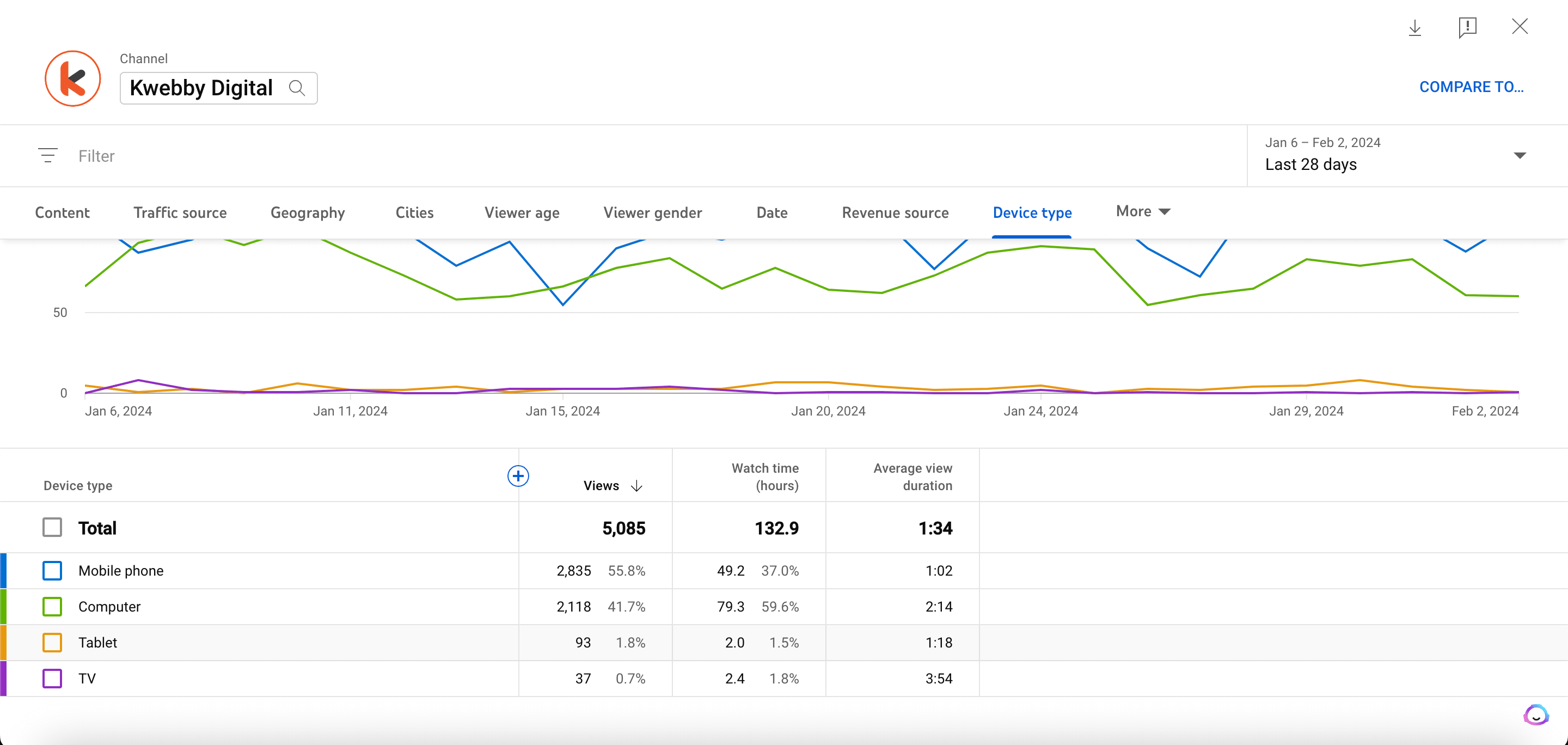The image size is (1568, 745).
Task: Click the filter icon on left
Action: pos(48,155)
